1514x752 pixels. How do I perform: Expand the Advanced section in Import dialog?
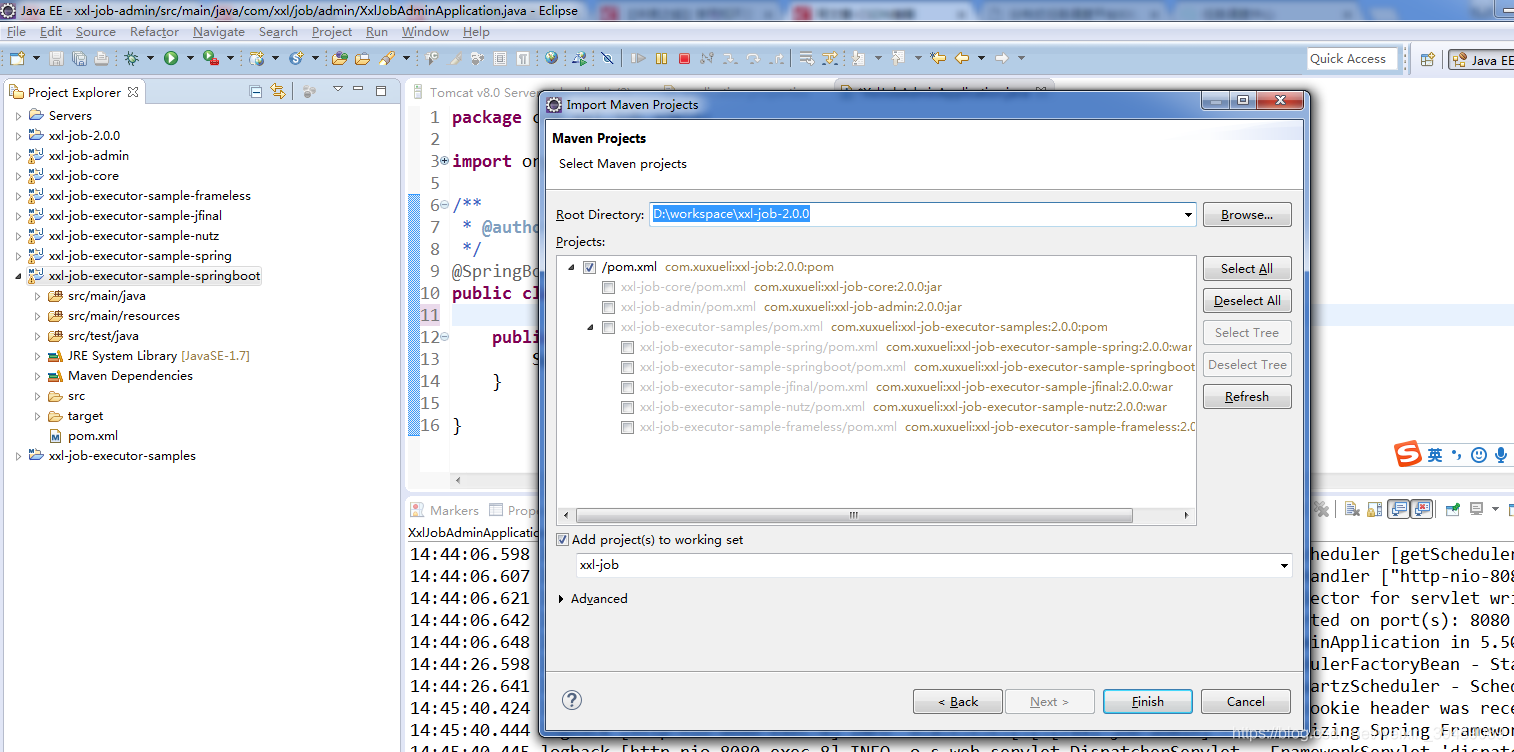pos(561,599)
